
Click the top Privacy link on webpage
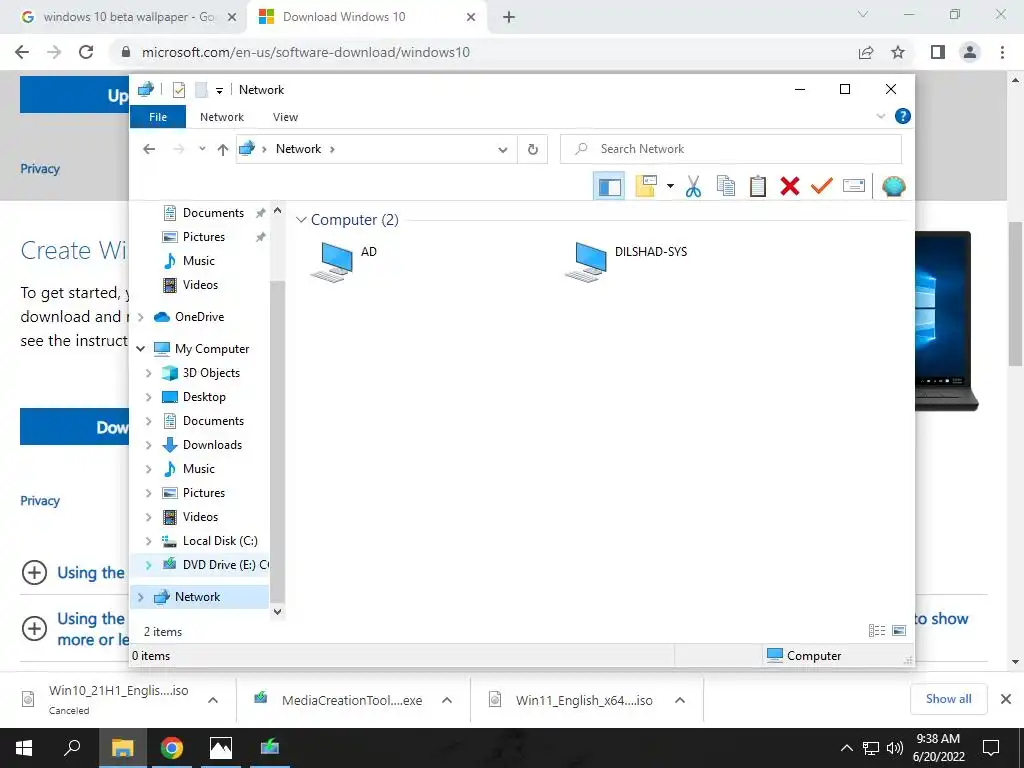click(40, 168)
